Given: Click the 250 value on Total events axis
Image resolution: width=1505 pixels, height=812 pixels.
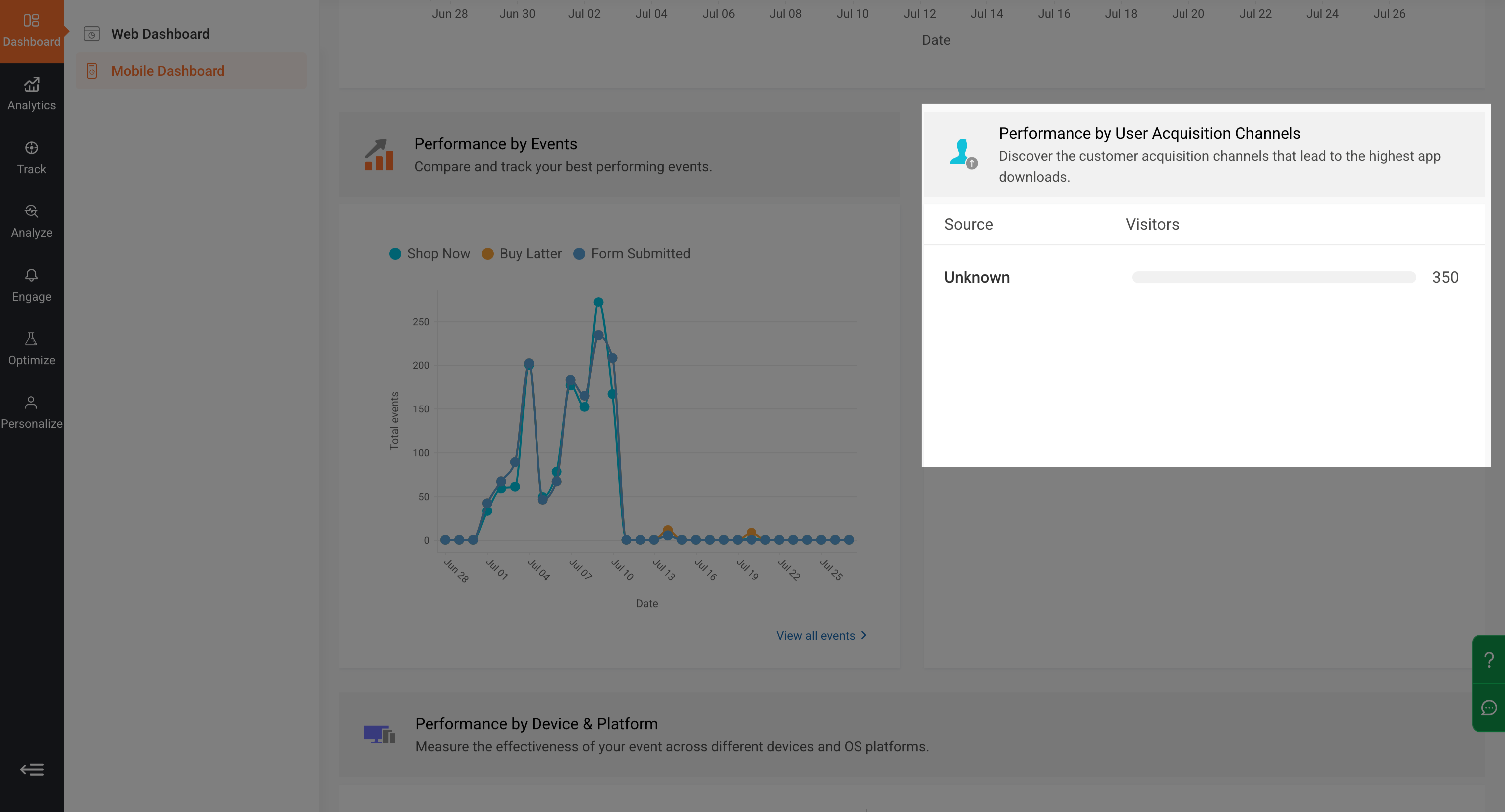Looking at the screenshot, I should [421, 322].
